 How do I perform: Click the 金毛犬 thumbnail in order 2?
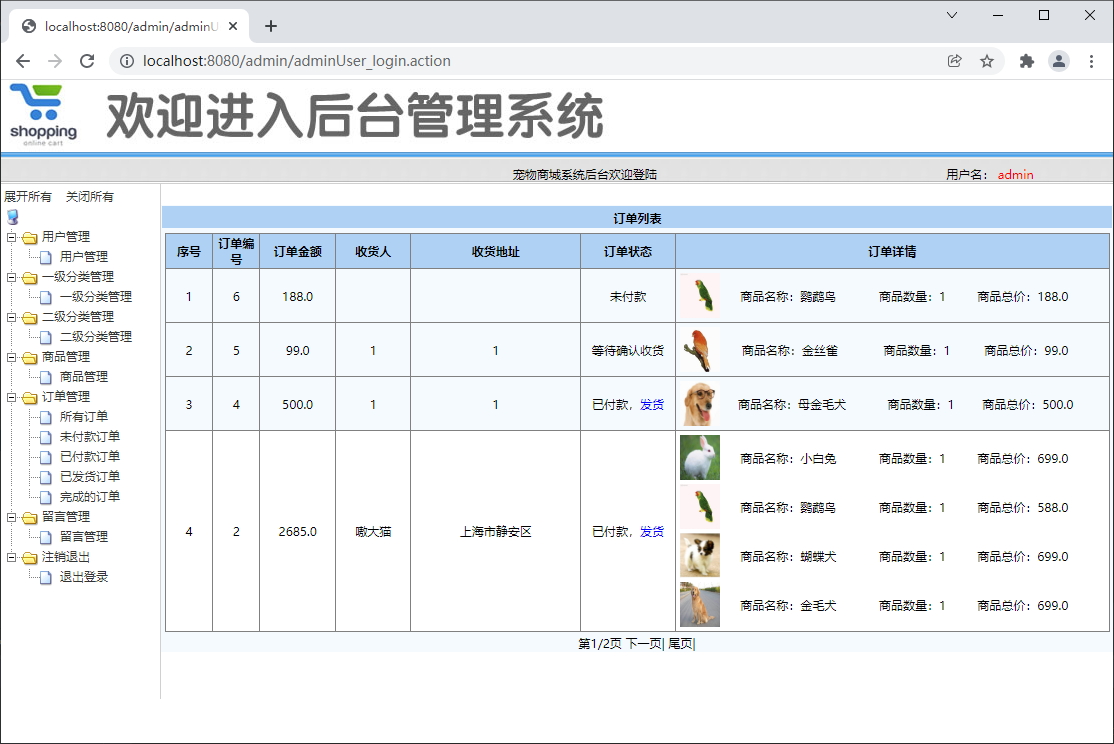pyautogui.click(x=700, y=605)
